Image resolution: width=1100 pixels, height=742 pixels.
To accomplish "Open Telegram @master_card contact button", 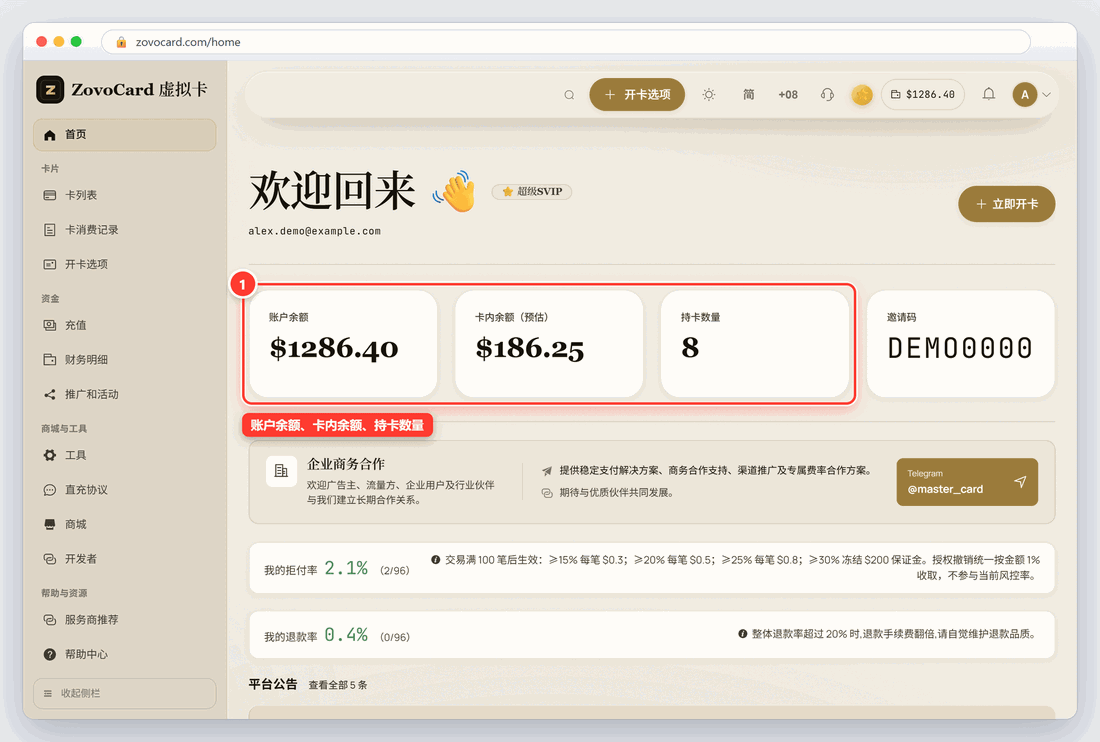I will (x=967, y=482).
